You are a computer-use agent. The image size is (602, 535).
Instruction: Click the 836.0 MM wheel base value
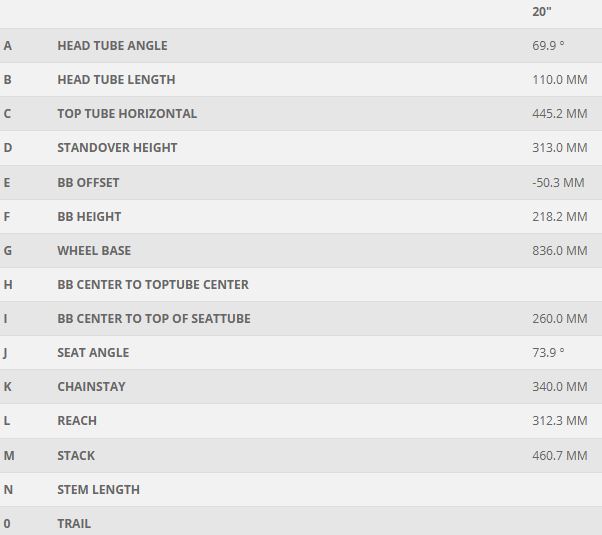(559, 251)
